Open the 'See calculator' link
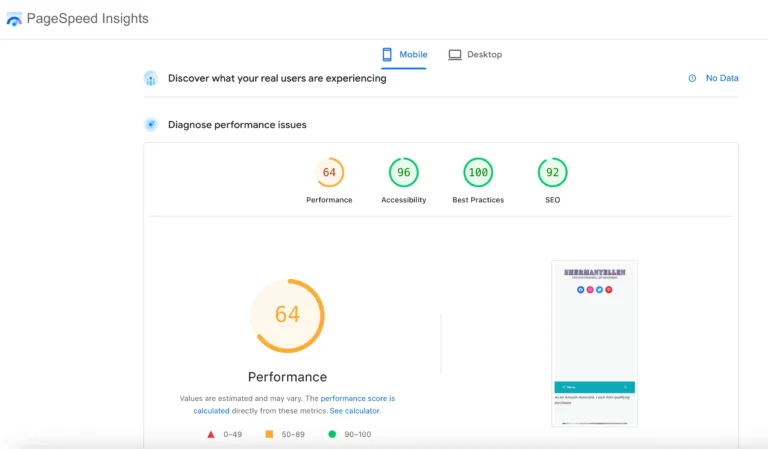Image resolution: width=768 pixels, height=449 pixels. point(354,411)
